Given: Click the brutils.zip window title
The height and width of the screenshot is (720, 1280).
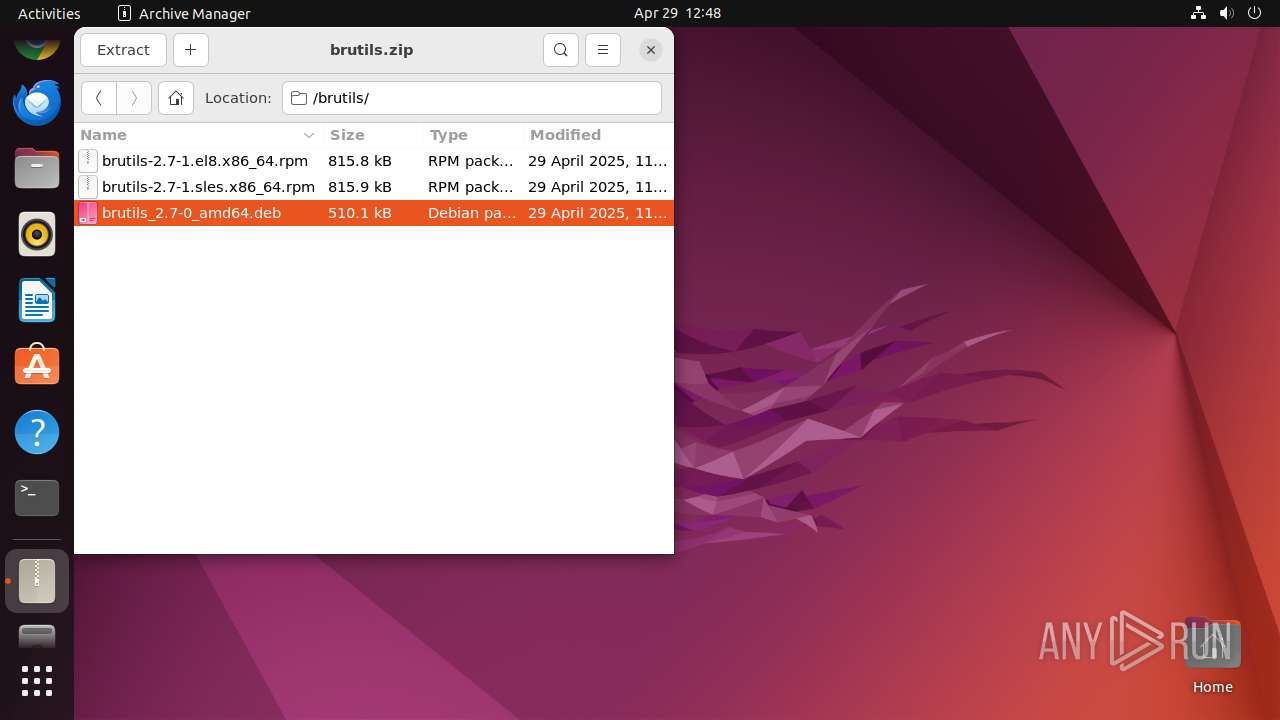Looking at the screenshot, I should (371, 50).
